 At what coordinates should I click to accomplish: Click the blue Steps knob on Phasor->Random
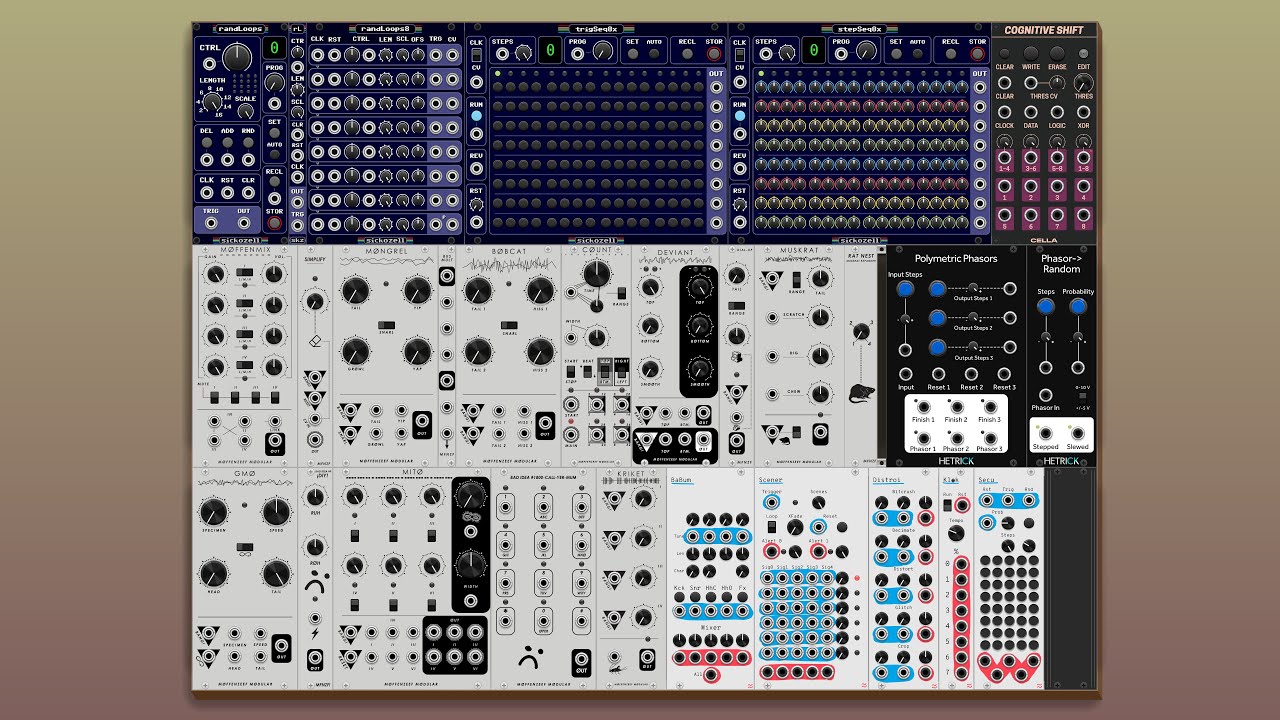pyautogui.click(x=1046, y=307)
